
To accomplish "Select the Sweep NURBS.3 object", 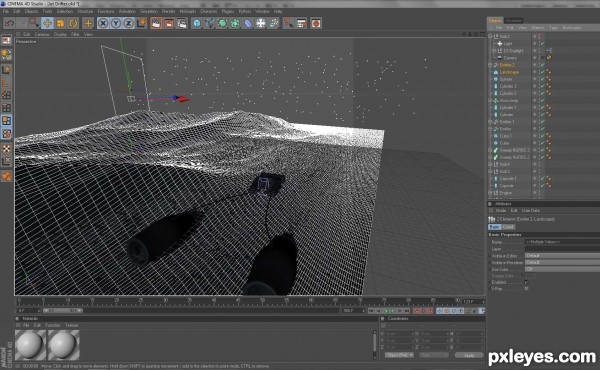I will 514,150.
